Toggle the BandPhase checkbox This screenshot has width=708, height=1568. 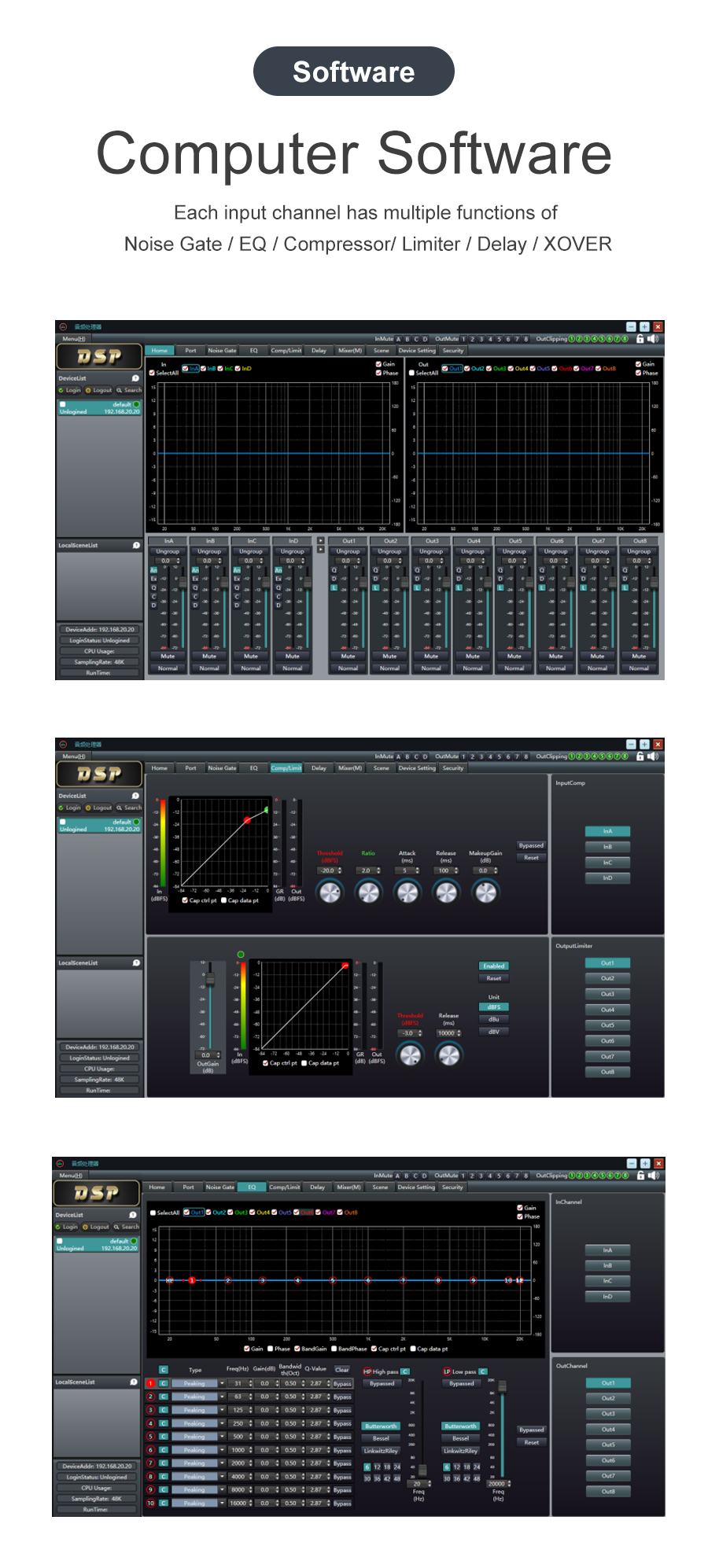[x=334, y=1349]
